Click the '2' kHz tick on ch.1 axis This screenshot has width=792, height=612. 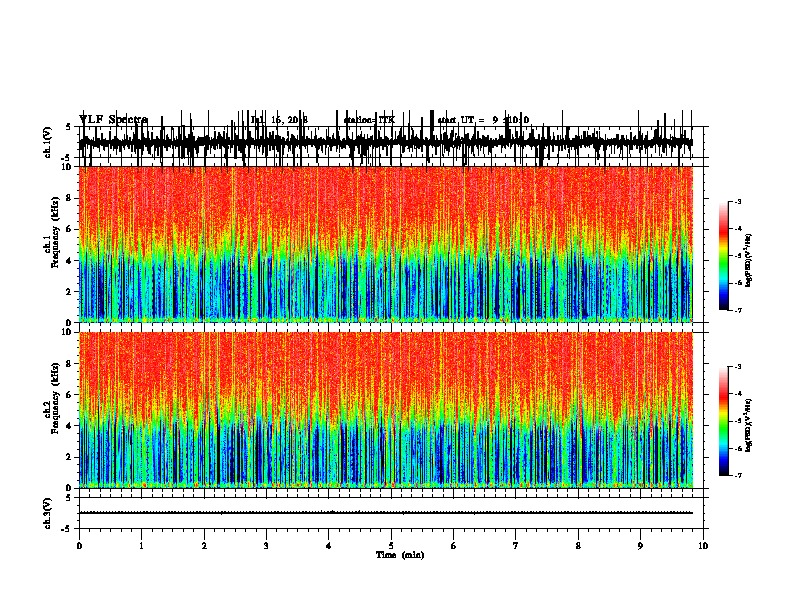tap(69, 291)
